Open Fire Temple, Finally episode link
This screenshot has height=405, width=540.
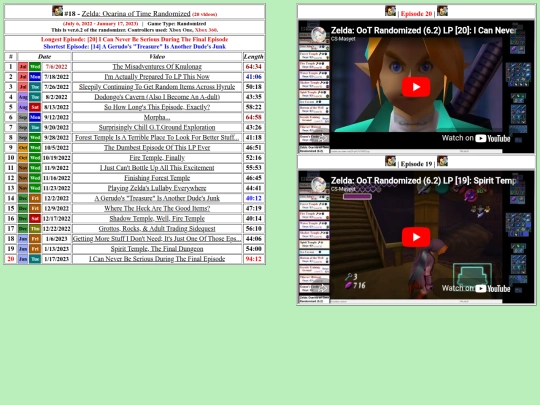pos(157,158)
